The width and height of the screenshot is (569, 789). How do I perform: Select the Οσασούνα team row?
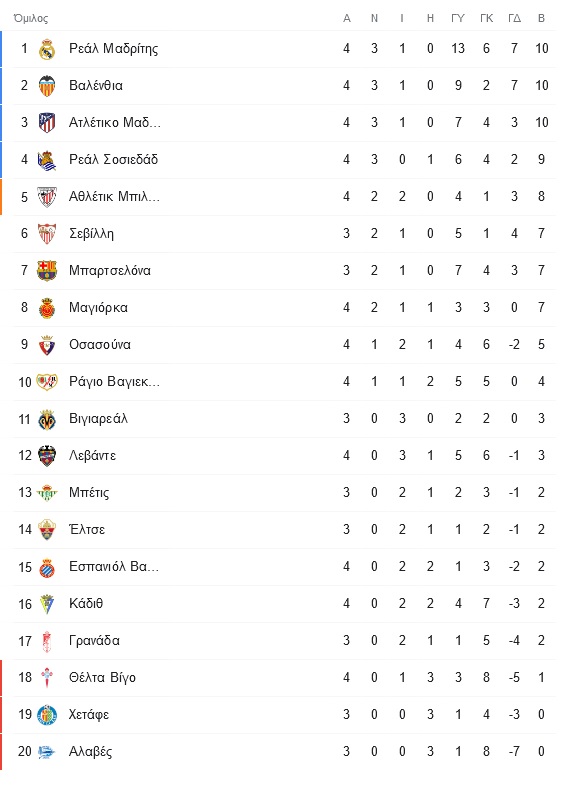(284, 345)
